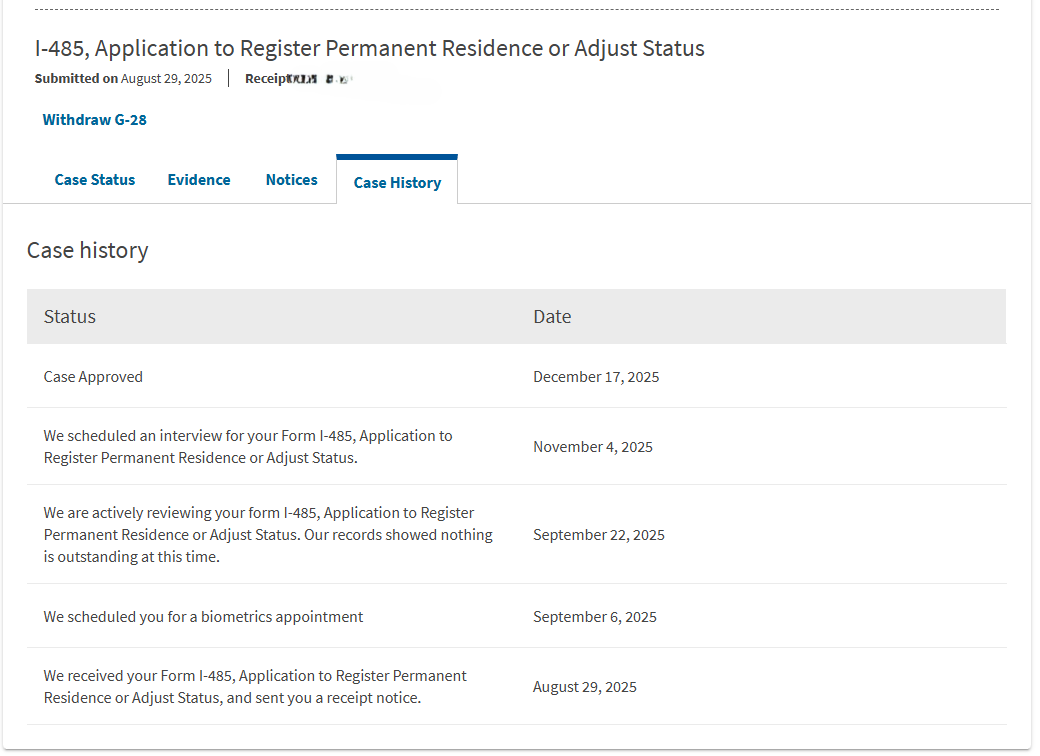Click the September 6, 2025 date
The height and width of the screenshot is (756, 1040).
pos(595,617)
